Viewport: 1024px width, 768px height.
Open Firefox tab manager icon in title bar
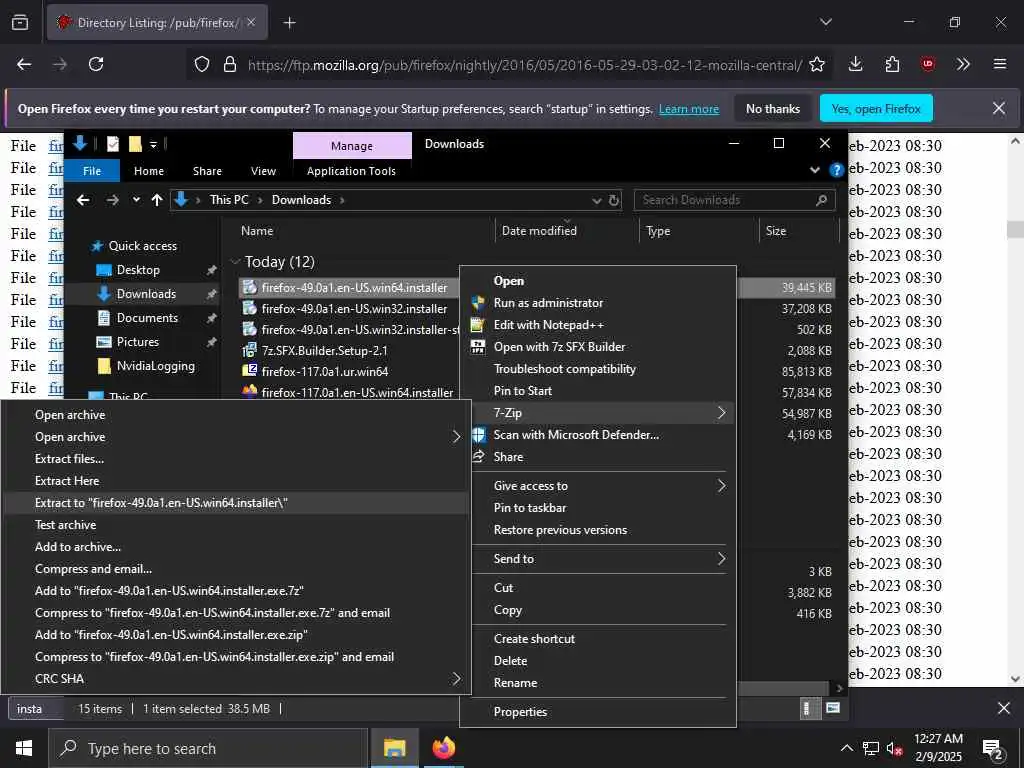(20, 22)
